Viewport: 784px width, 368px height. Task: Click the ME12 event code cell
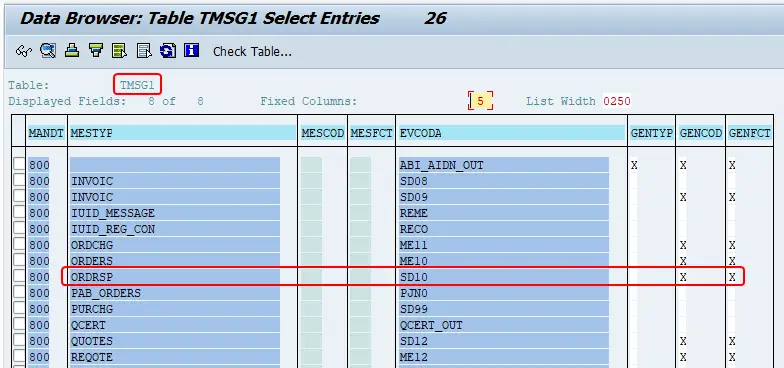[504, 357]
